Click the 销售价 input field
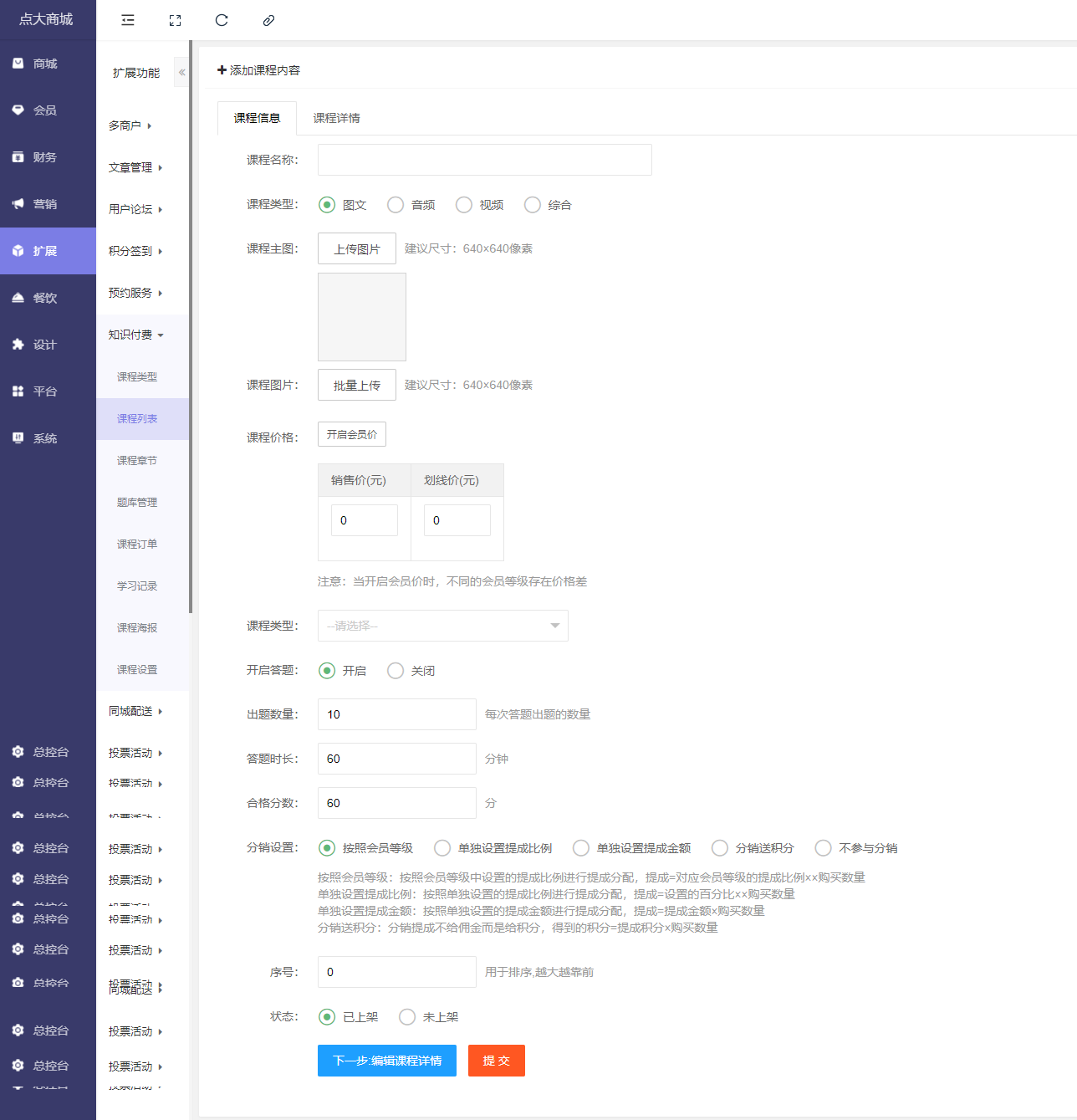Image resolution: width=1077 pixels, height=1120 pixels. [x=365, y=520]
